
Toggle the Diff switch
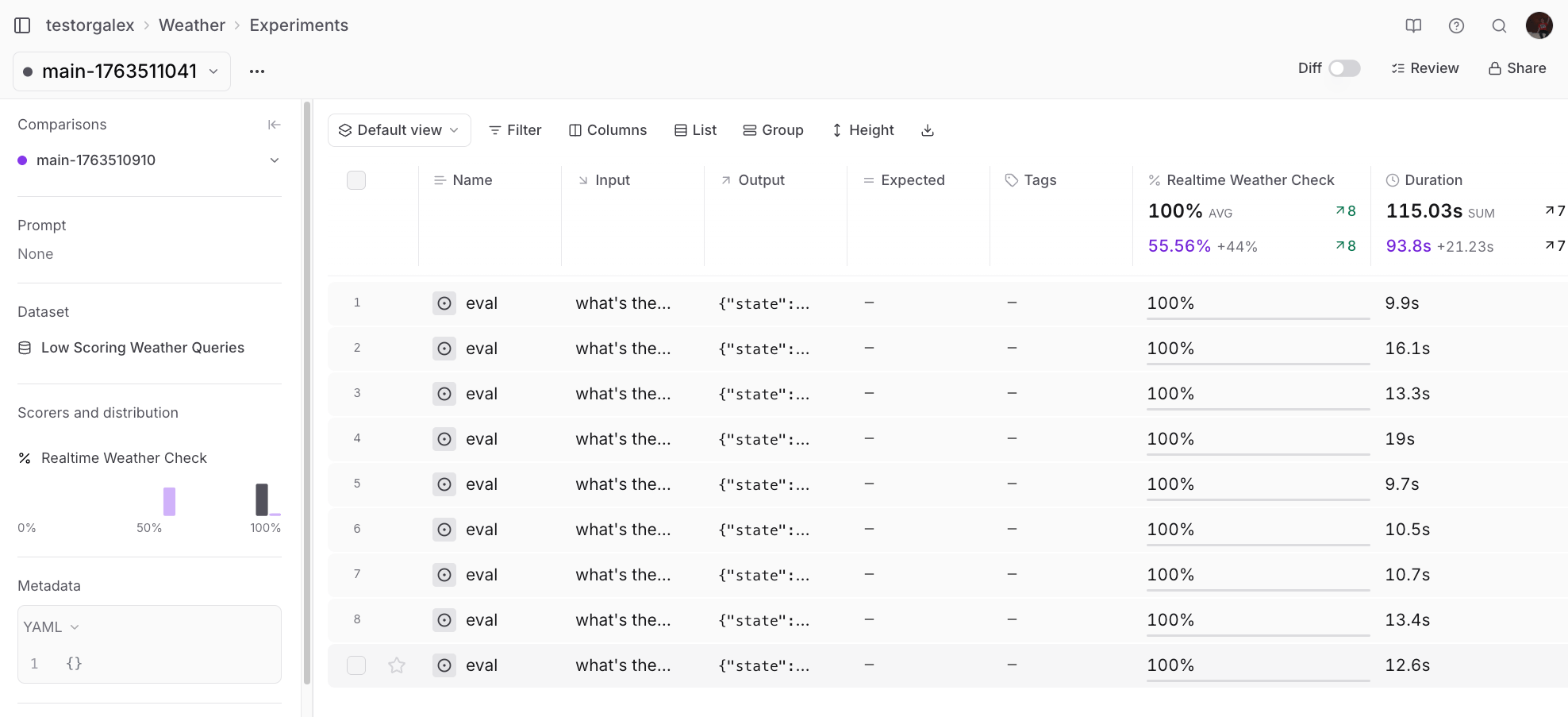coord(1345,68)
